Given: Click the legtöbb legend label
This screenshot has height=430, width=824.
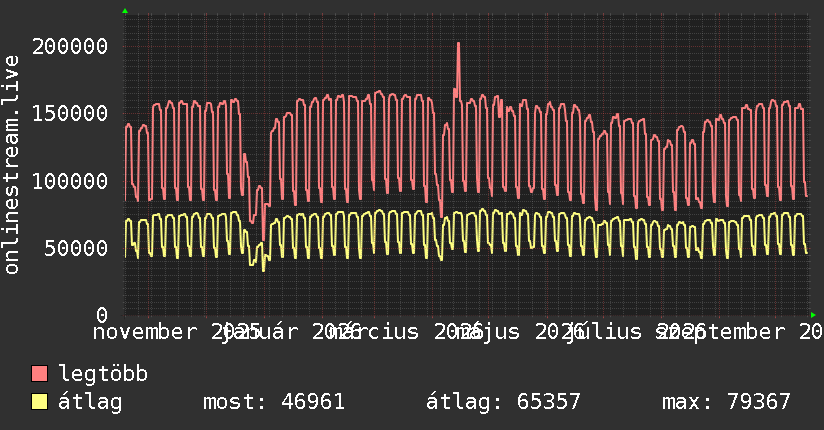Looking at the screenshot, I should (x=103, y=373).
